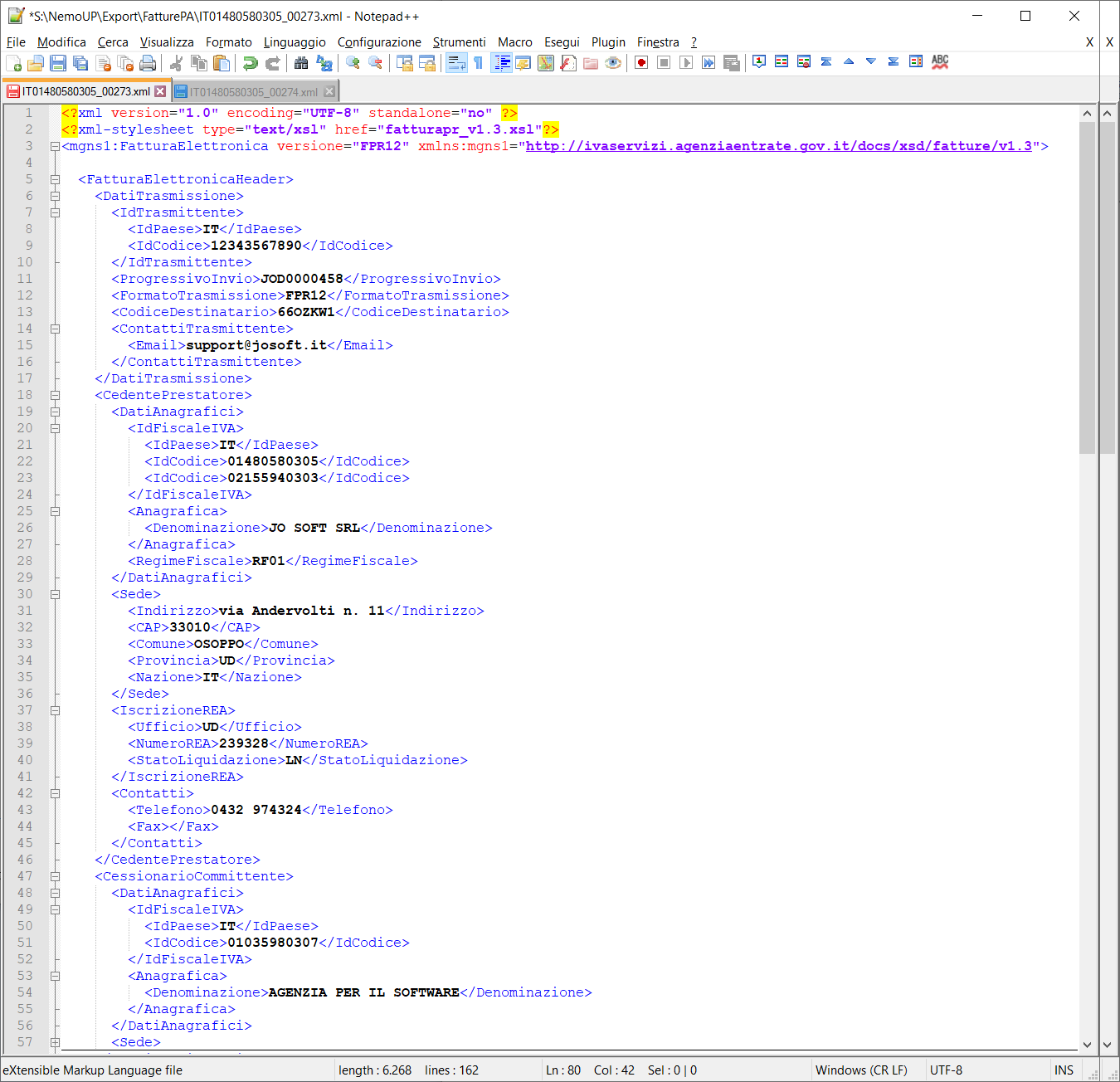The image size is (1120, 1082).
Task: Cut selection with the scissors icon
Action: pyautogui.click(x=176, y=63)
